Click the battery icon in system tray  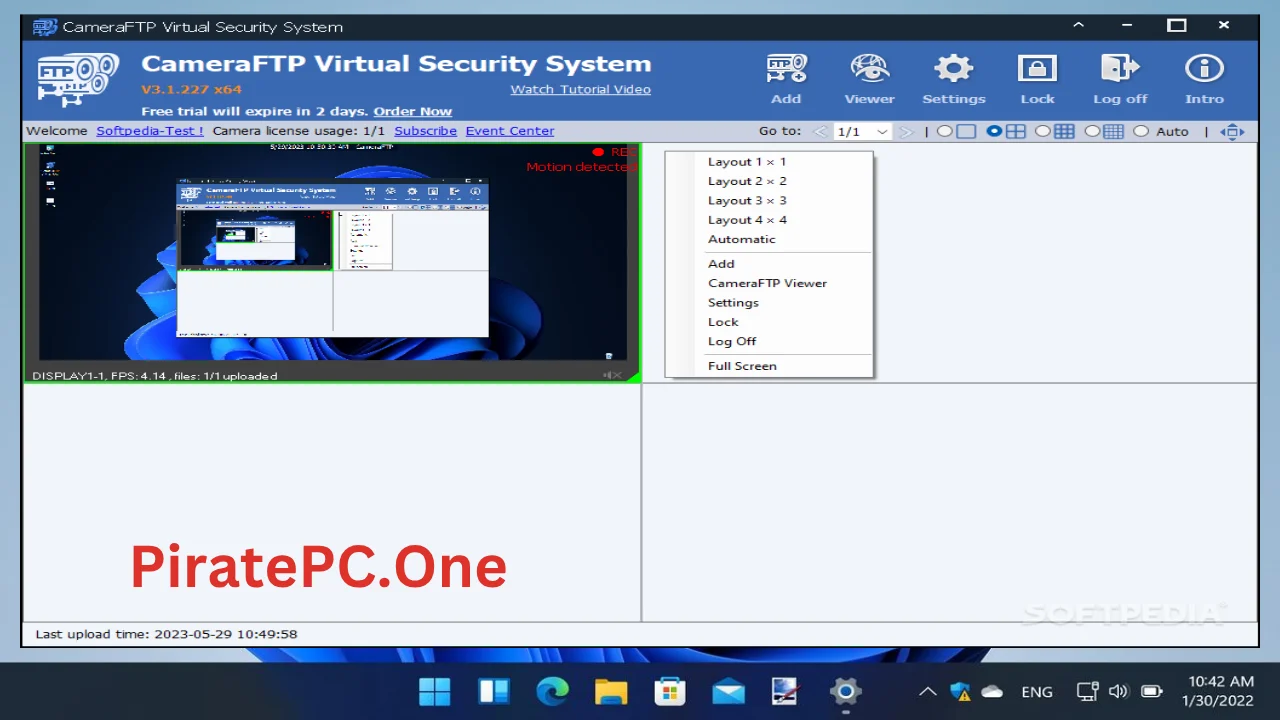pyautogui.click(x=1151, y=691)
